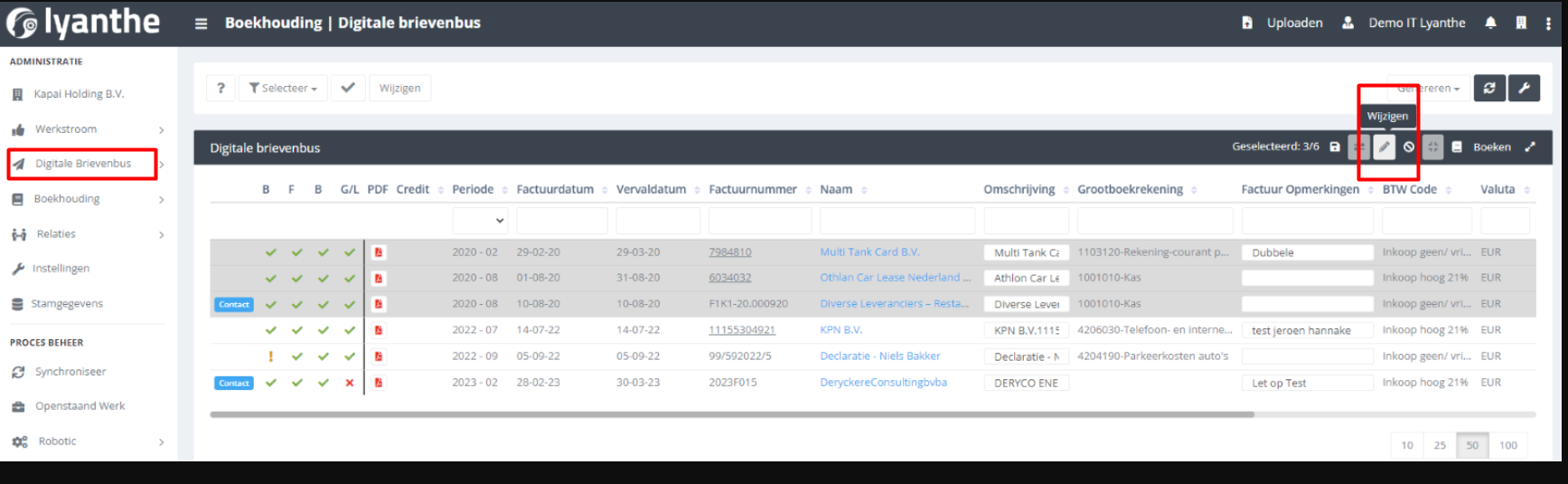Image resolution: width=1568 pixels, height=484 pixels.
Task: Click the Boeken button
Action: click(x=1491, y=147)
